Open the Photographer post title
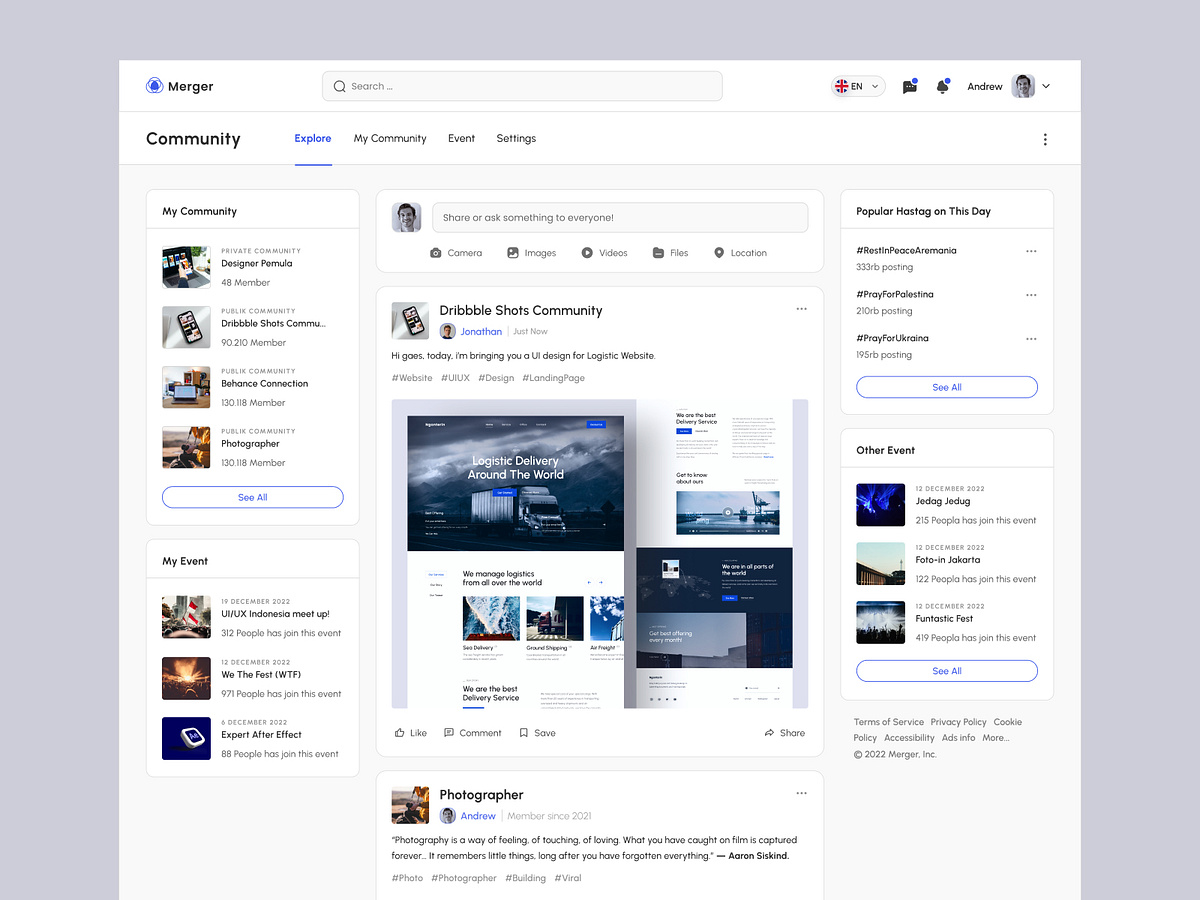This screenshot has height=900, width=1200. tap(482, 795)
